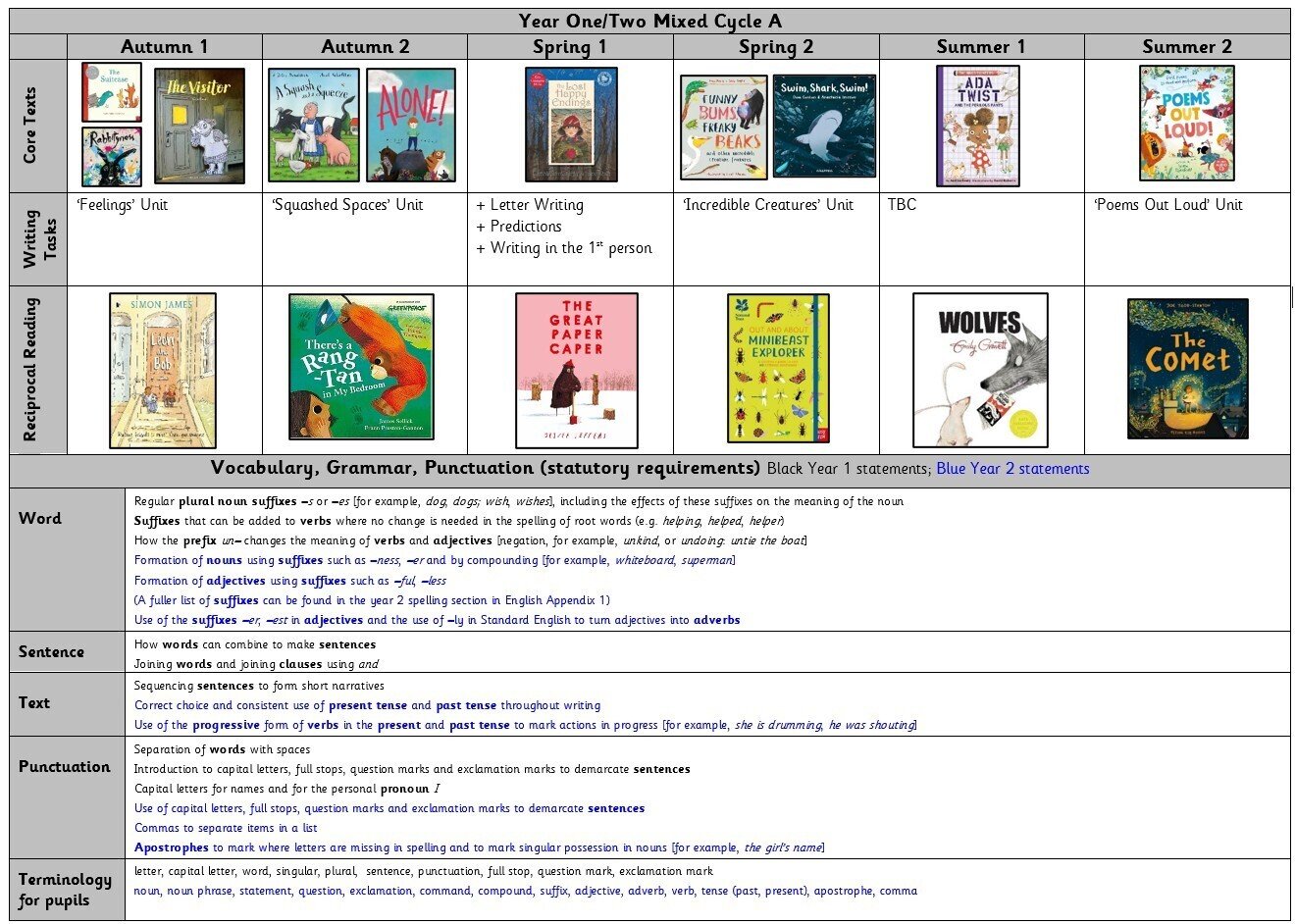Click the Wolves book cover
Image resolution: width=1296 pixels, height=924 pixels.
pyautogui.click(x=980, y=370)
